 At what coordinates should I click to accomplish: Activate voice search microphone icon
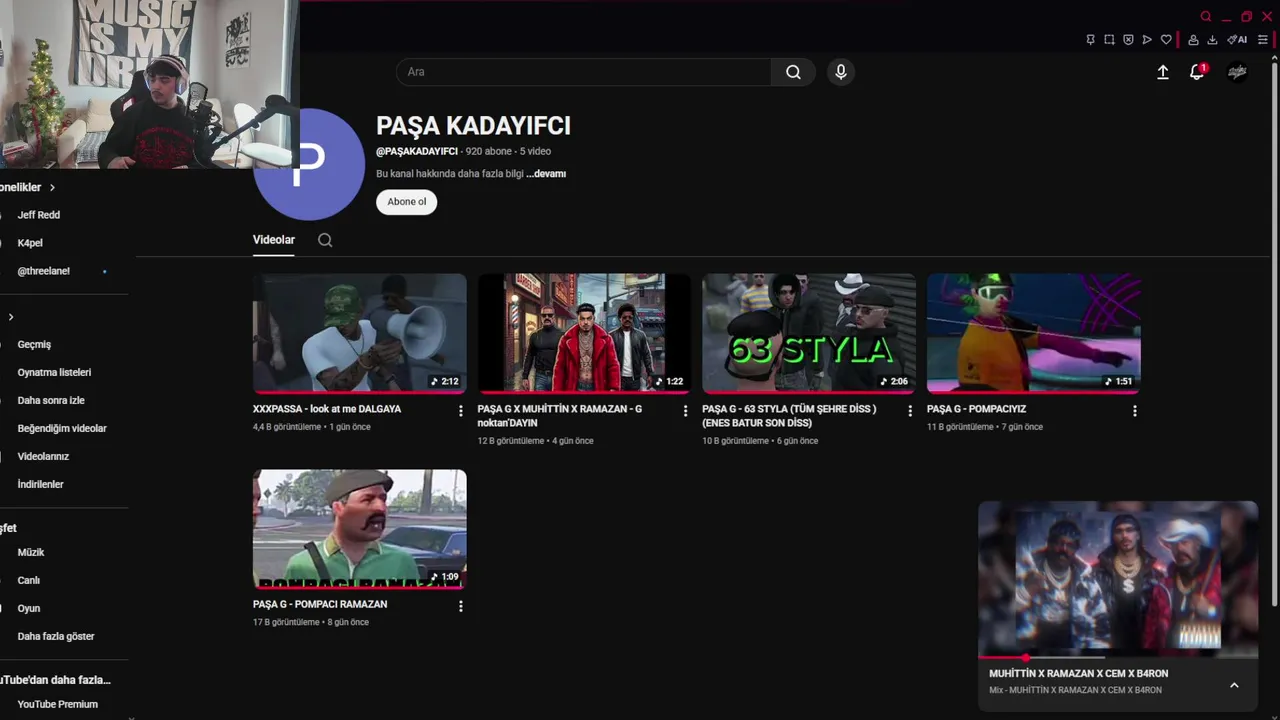click(841, 72)
